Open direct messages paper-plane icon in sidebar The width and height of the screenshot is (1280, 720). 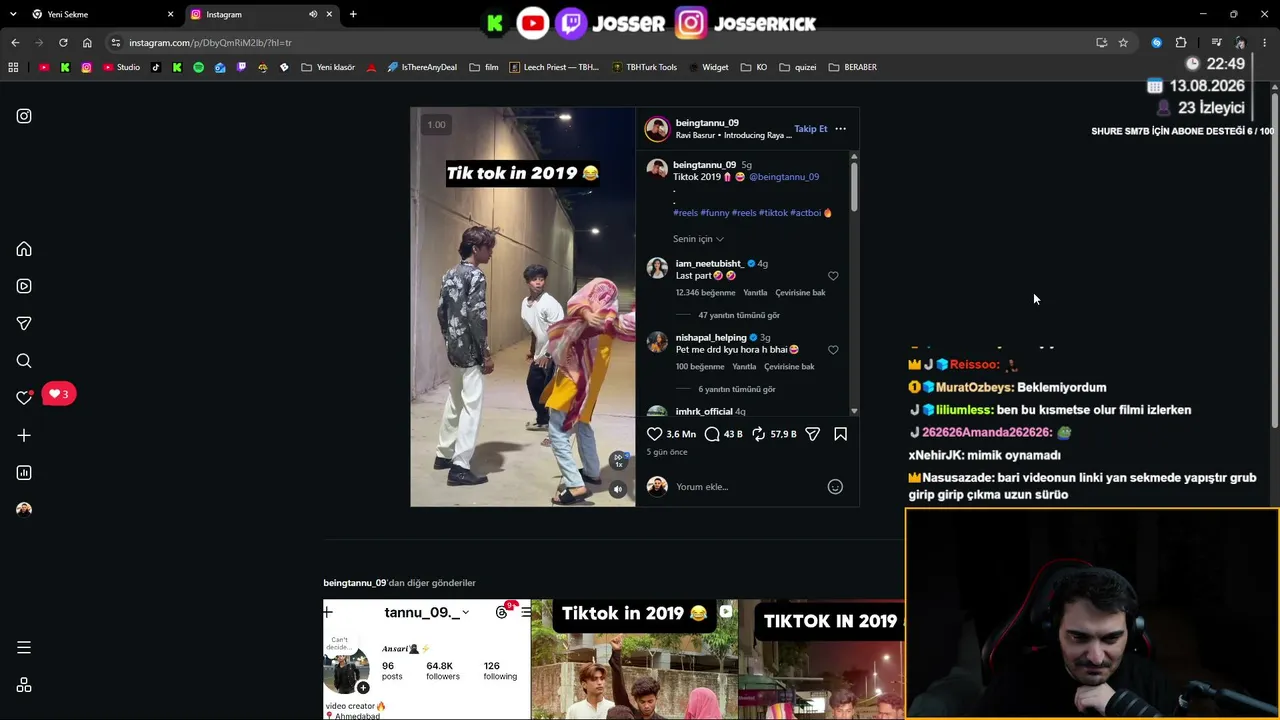24,323
